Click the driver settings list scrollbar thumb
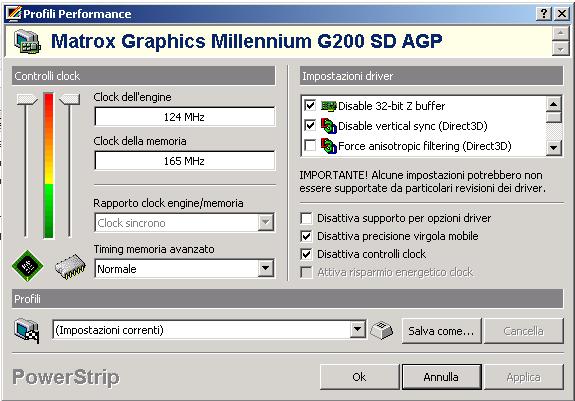The image size is (575, 401). tap(554, 117)
